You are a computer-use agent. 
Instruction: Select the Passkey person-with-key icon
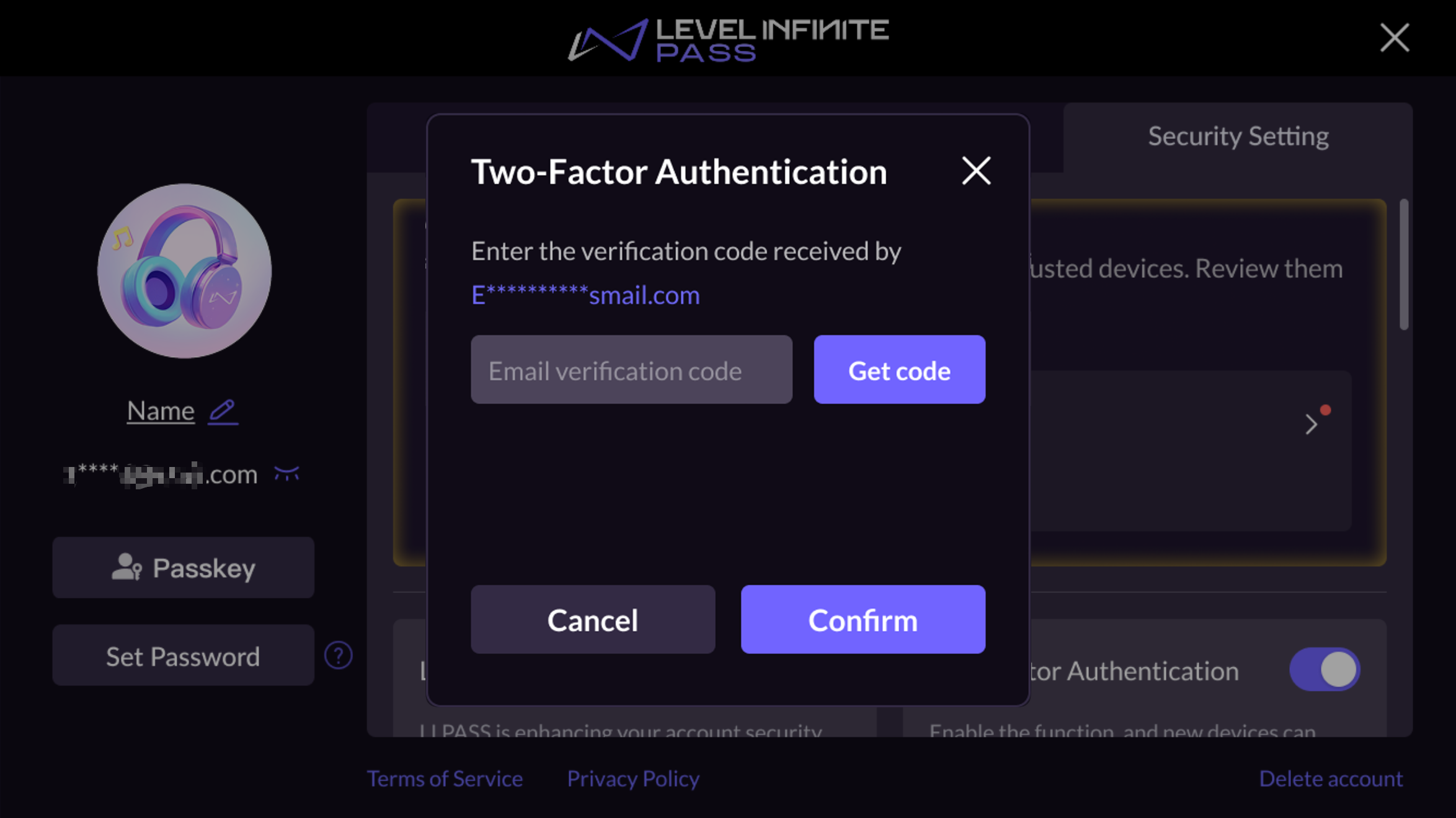(x=126, y=567)
